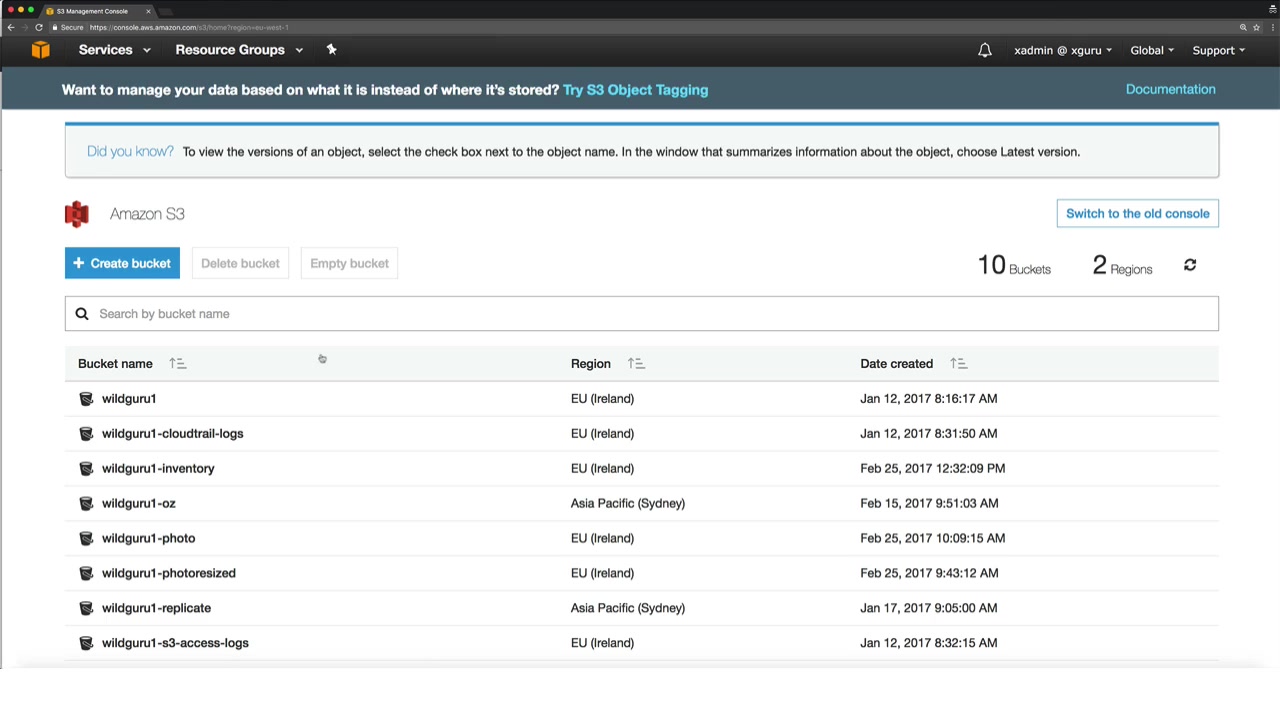Click the pin shortcuts icon

coord(332,50)
